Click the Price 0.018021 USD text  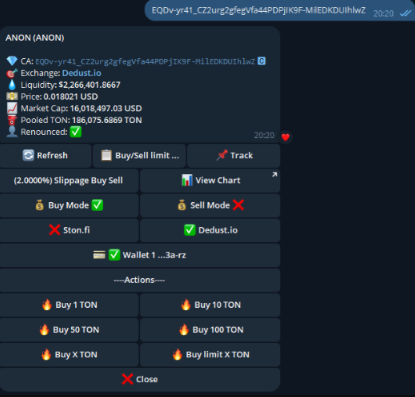(x=59, y=97)
